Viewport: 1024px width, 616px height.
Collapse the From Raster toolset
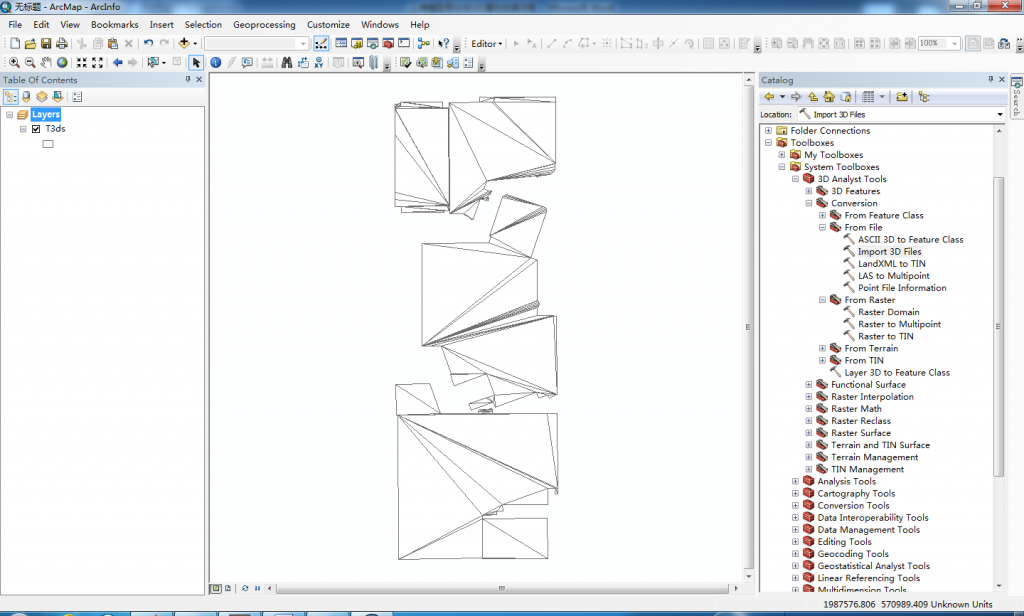pos(823,300)
